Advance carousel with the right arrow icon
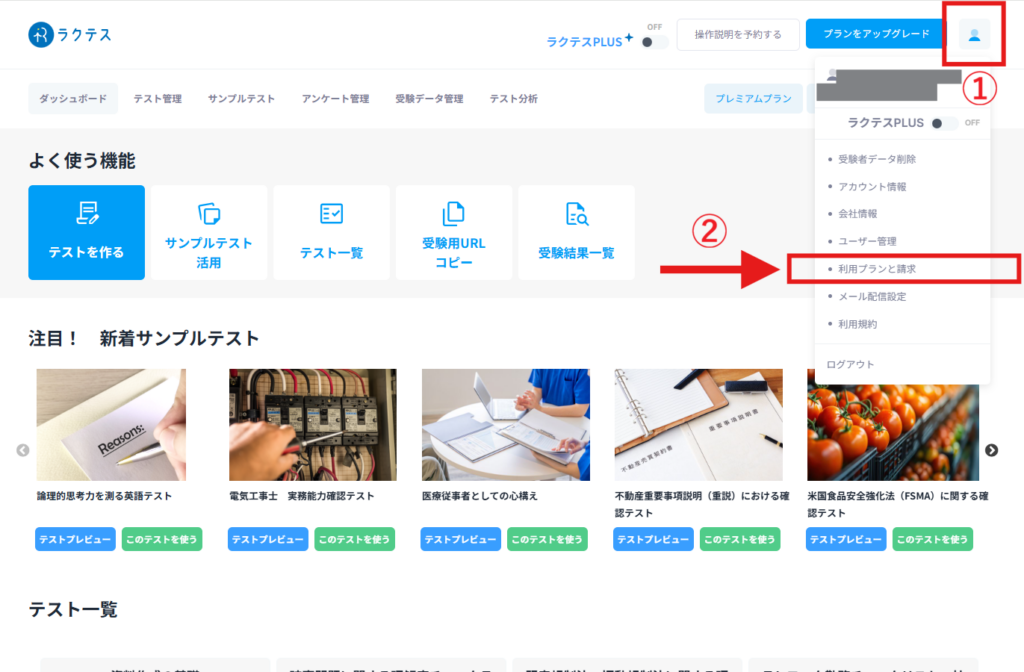This screenshot has width=1024, height=672. 991,450
